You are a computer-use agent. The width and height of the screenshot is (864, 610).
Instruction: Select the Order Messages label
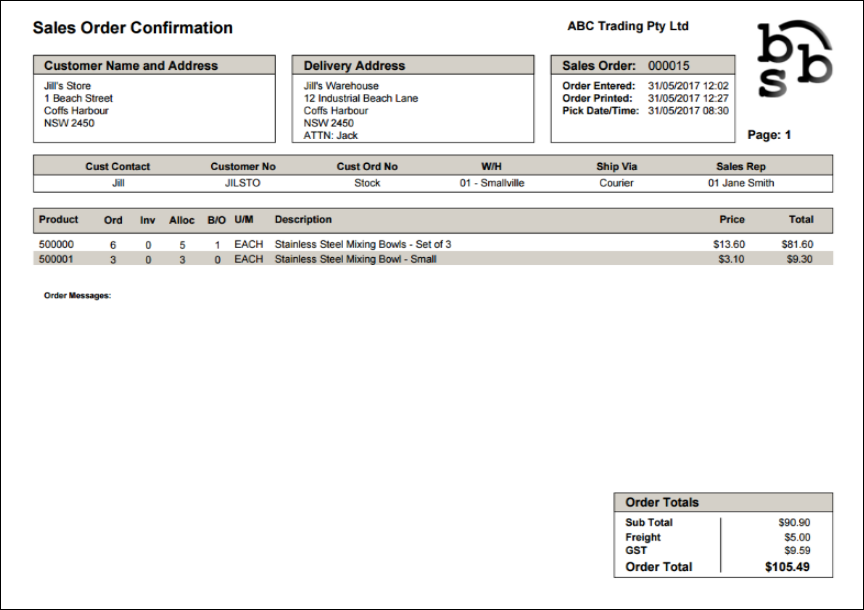pos(68,295)
